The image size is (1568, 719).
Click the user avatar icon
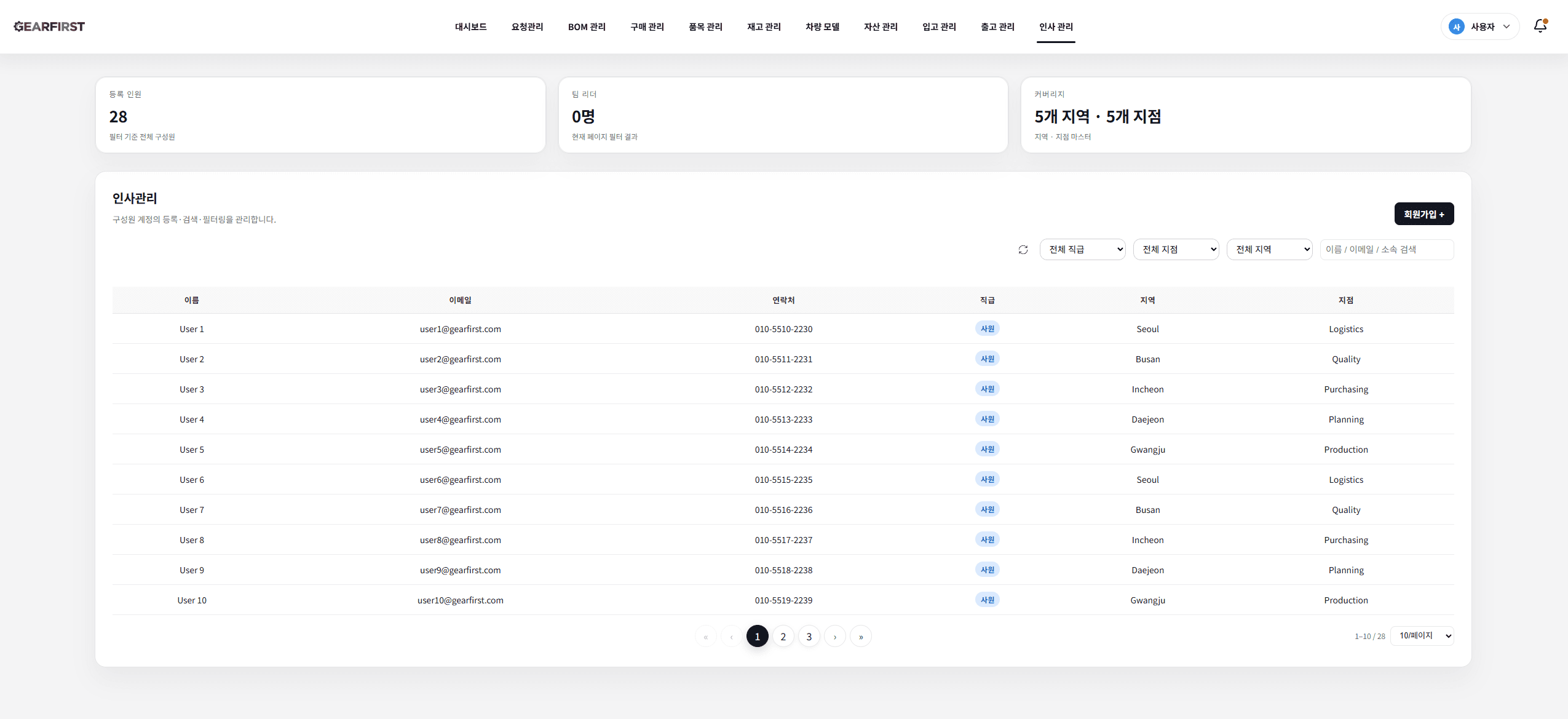tap(1456, 26)
